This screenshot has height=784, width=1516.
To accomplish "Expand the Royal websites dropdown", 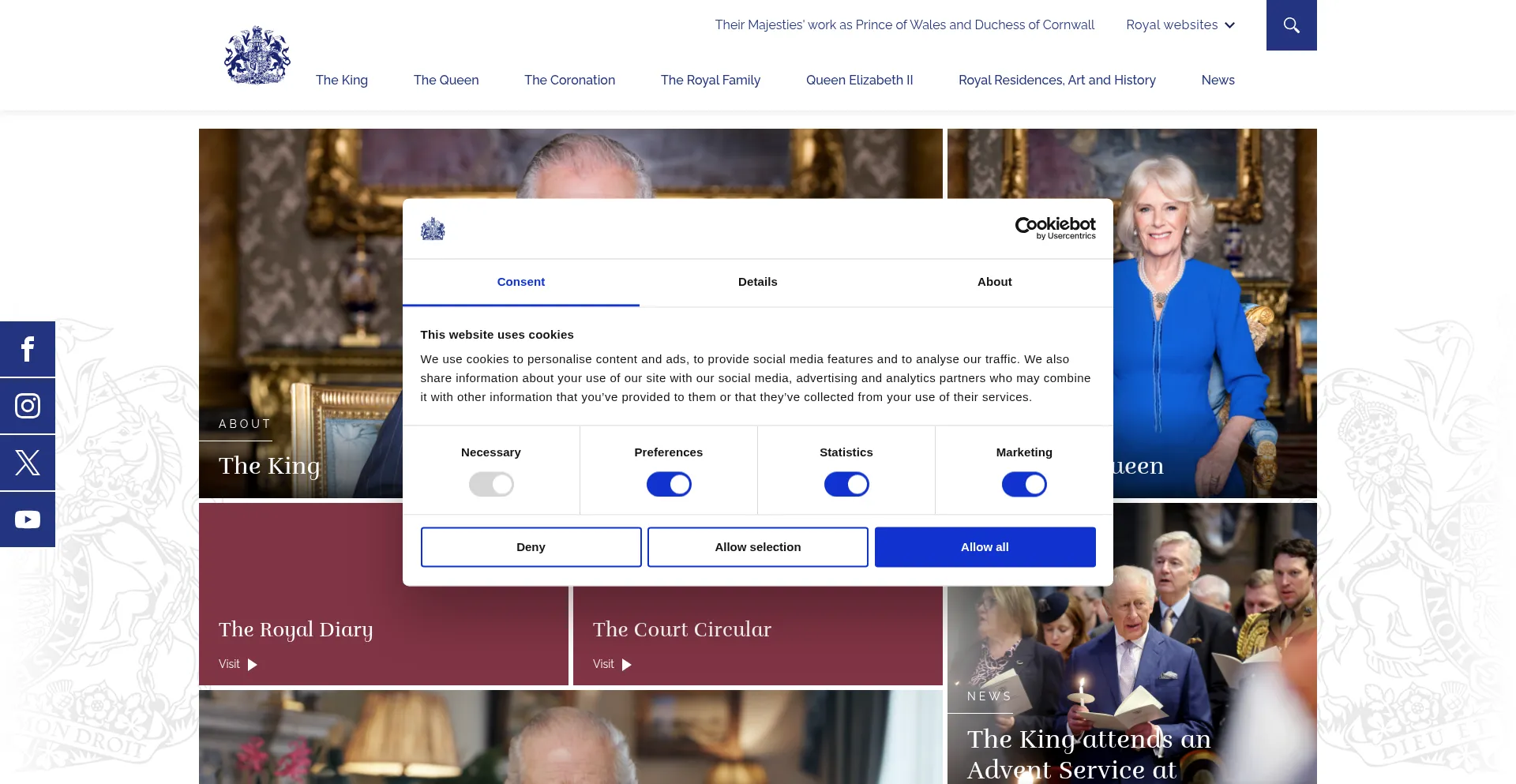I will tap(1180, 25).
